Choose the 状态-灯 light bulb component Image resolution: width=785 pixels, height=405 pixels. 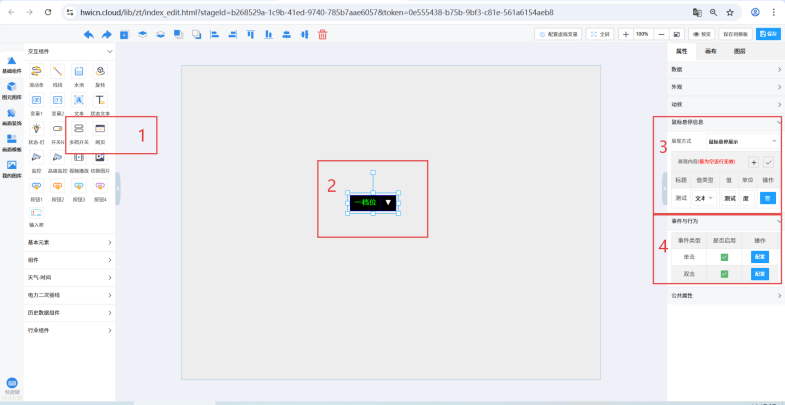coord(36,130)
